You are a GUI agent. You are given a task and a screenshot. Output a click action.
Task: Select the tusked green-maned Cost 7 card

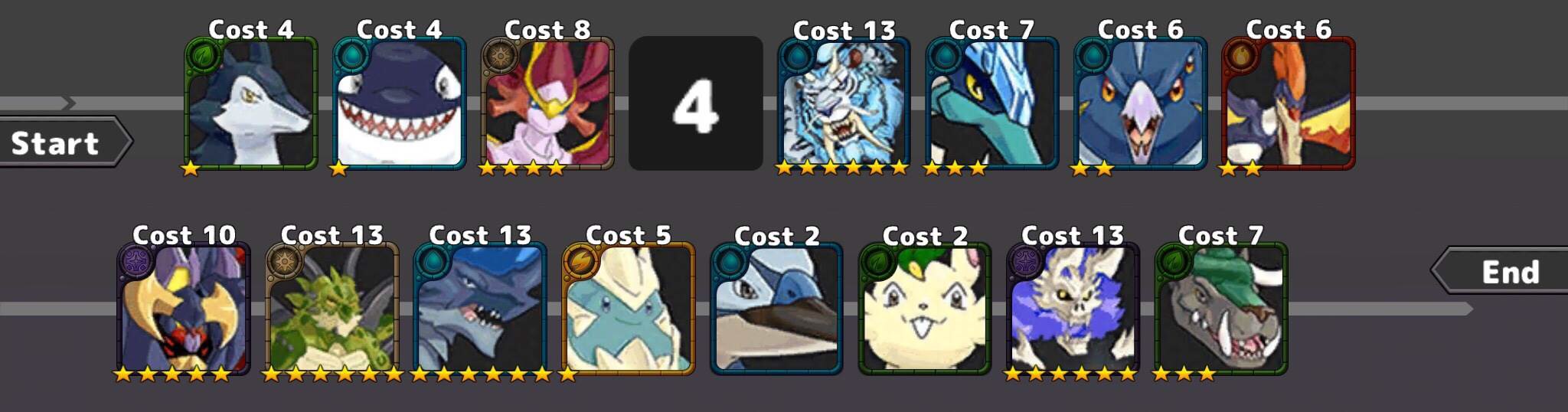coord(1221,309)
